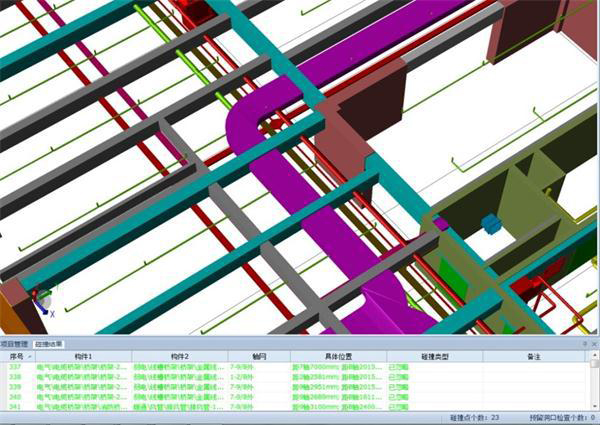The image size is (600, 425).
Task: Click the 碰撞点个数: 23 status text
Action: 474,418
